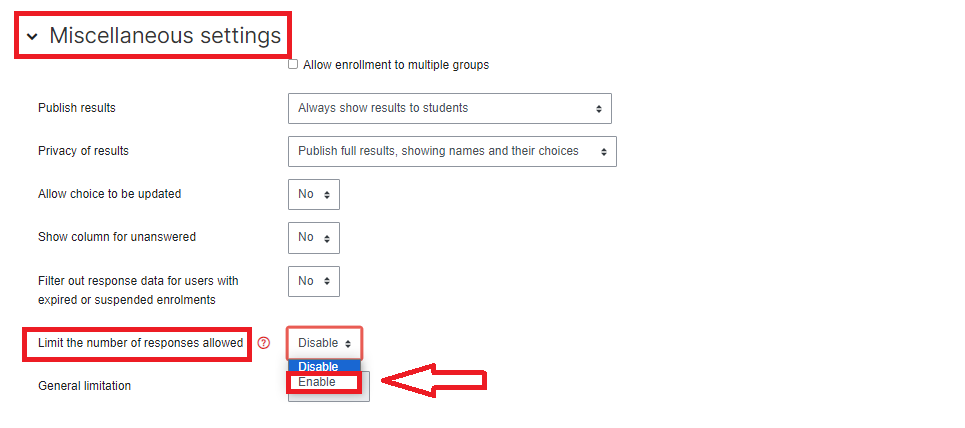Open the Allow choice to be updated dropdown
The height and width of the screenshot is (428, 965).
pos(313,194)
